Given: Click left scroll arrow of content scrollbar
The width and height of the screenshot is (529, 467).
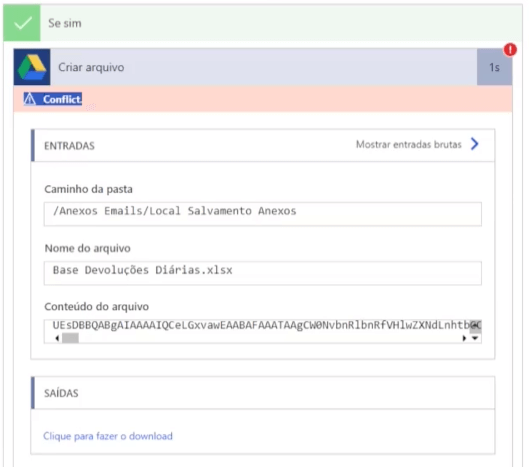Looking at the screenshot, I should pyautogui.click(x=57, y=338).
